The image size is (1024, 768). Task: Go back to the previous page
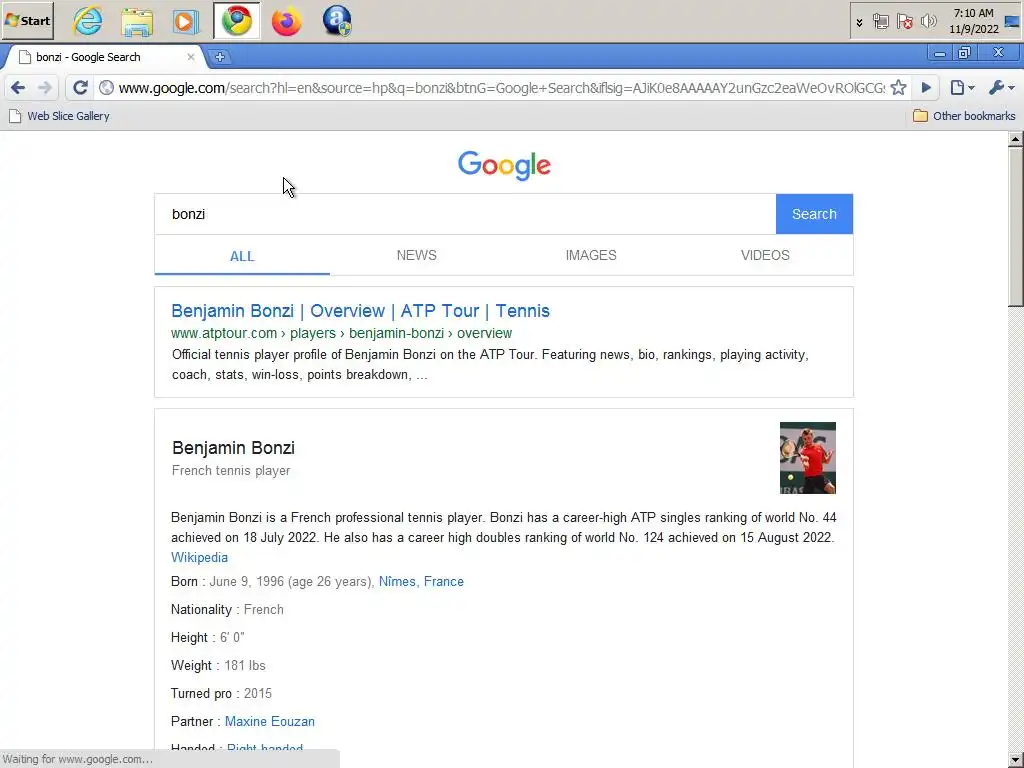(x=18, y=88)
